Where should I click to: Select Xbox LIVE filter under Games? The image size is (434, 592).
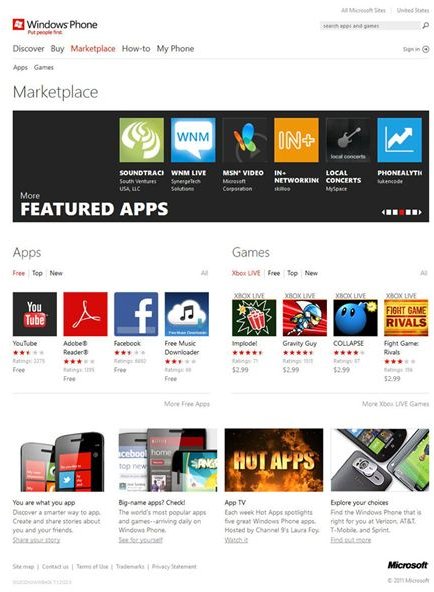[x=246, y=273]
